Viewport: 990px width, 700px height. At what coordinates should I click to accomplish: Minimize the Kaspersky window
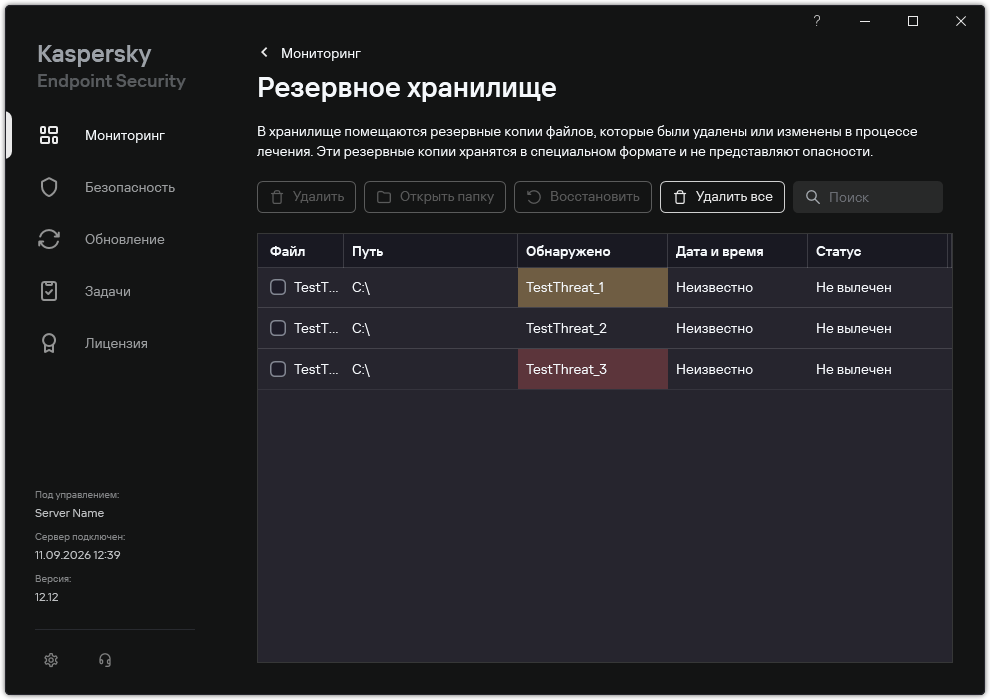(865, 21)
